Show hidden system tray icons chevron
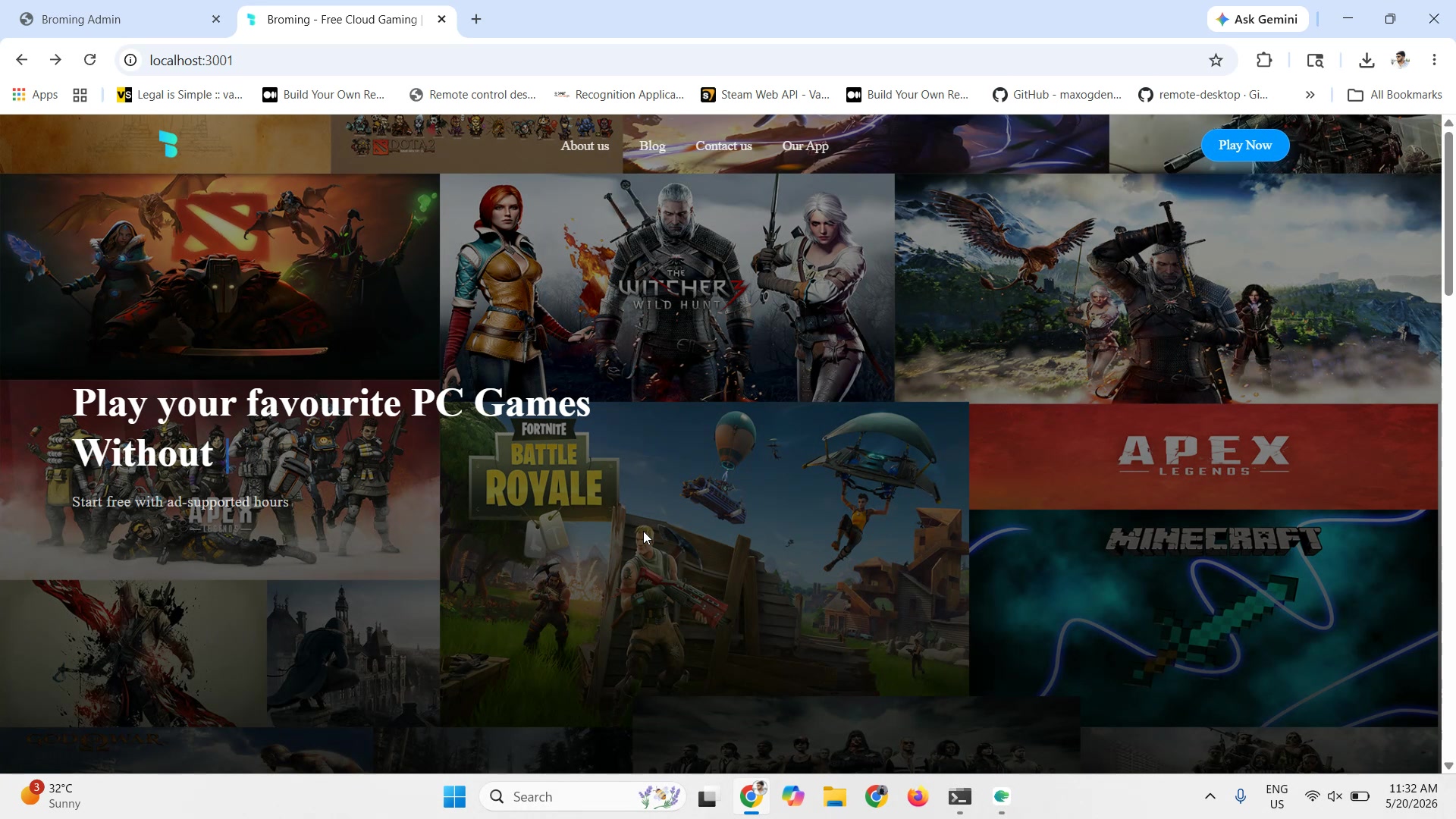 point(1210,796)
